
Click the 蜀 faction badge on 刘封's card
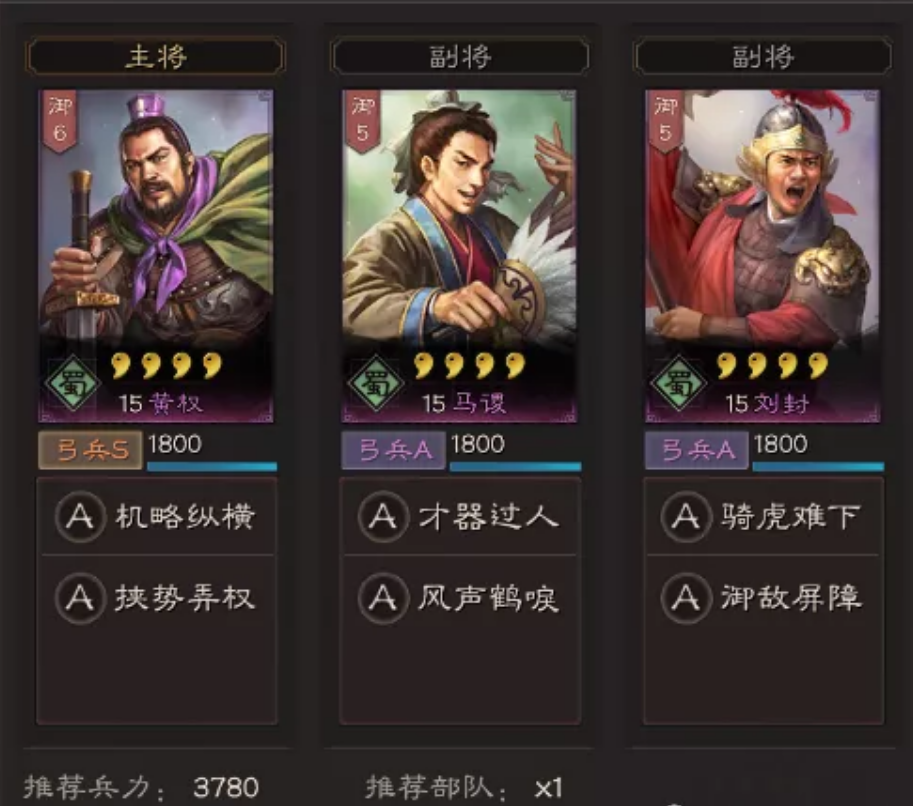point(679,383)
